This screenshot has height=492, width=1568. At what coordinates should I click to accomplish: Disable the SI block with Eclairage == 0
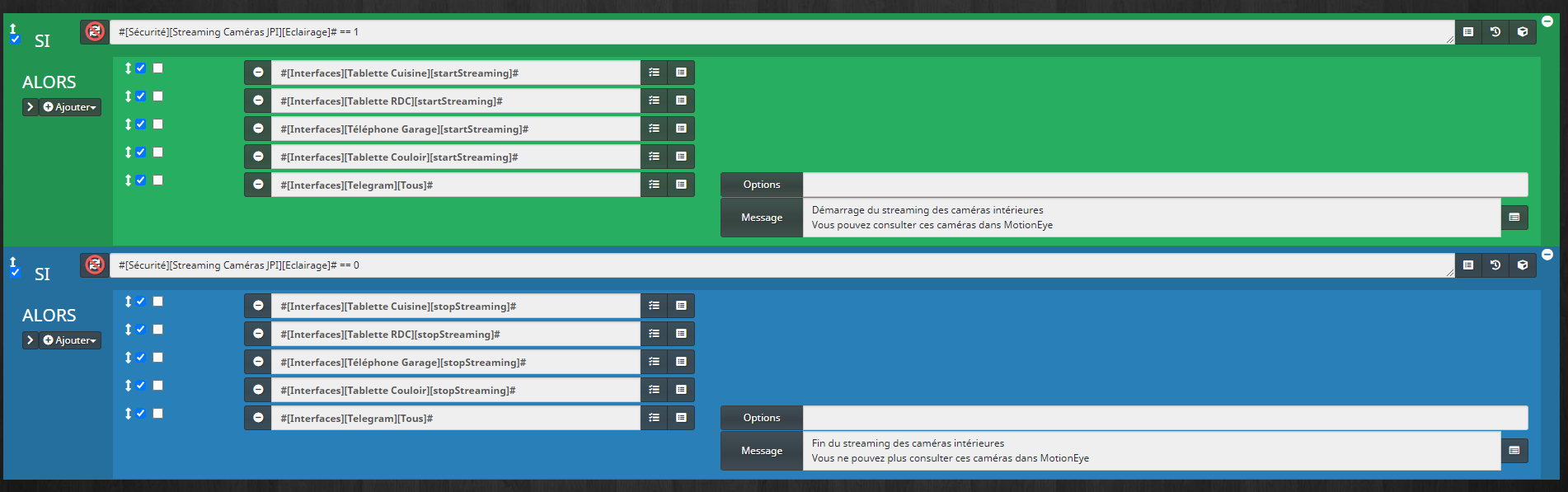pyautogui.click(x=15, y=273)
